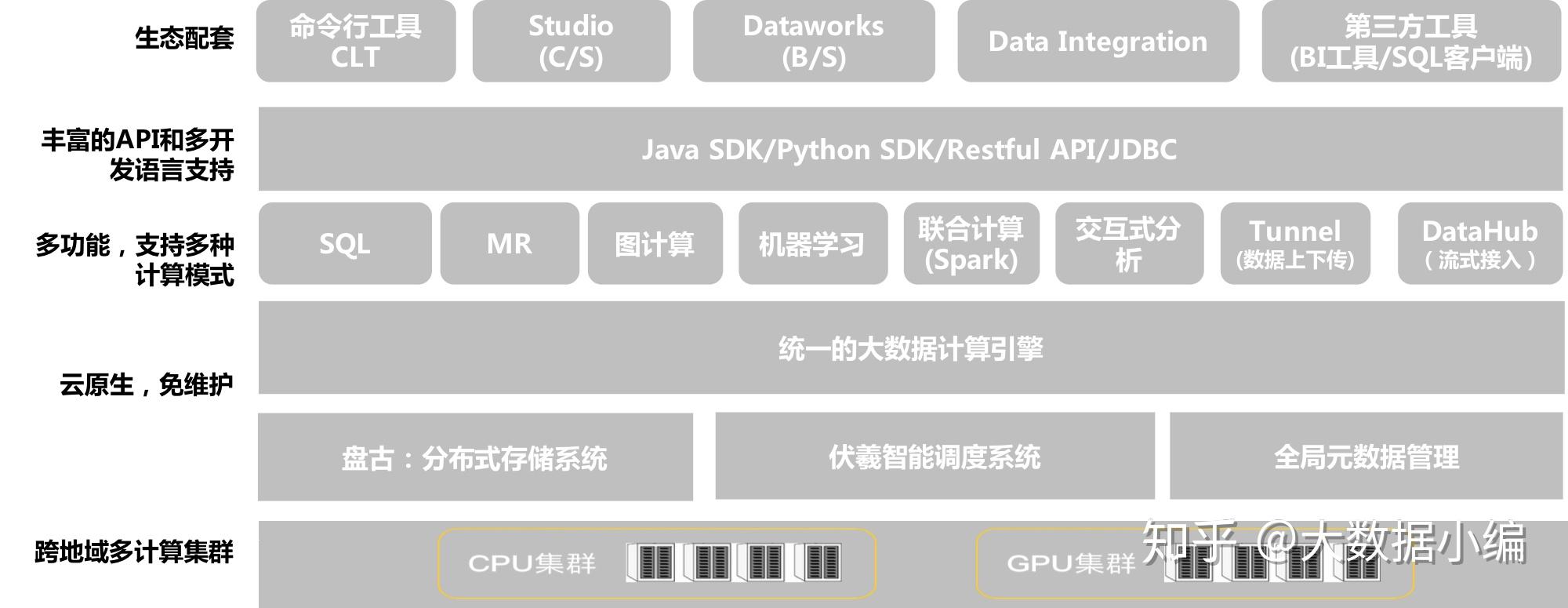
Task: Click the first server rack icon in CPU集群
Action: coord(652,562)
